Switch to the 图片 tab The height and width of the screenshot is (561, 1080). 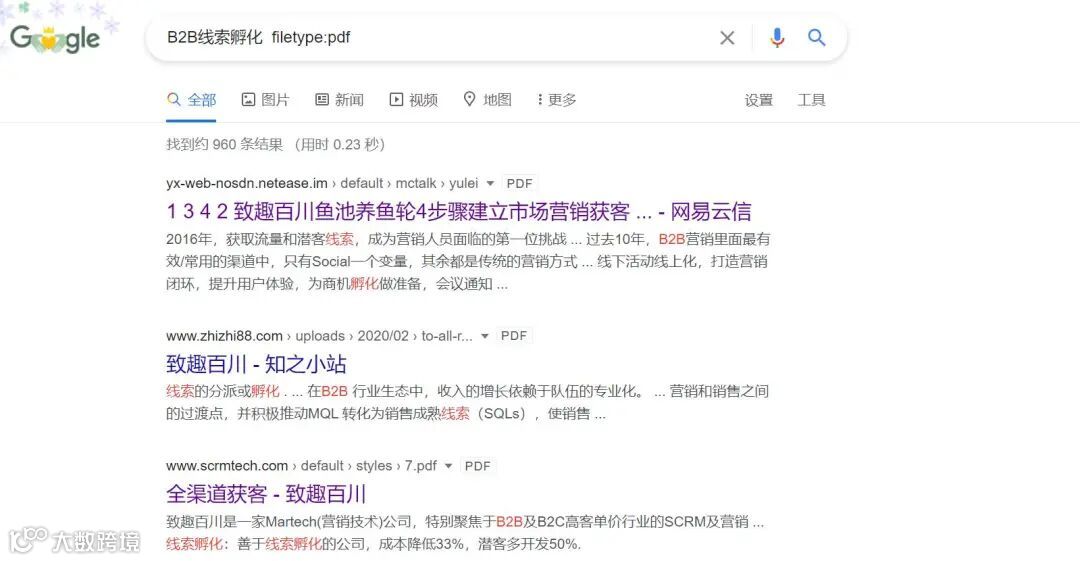coord(265,100)
